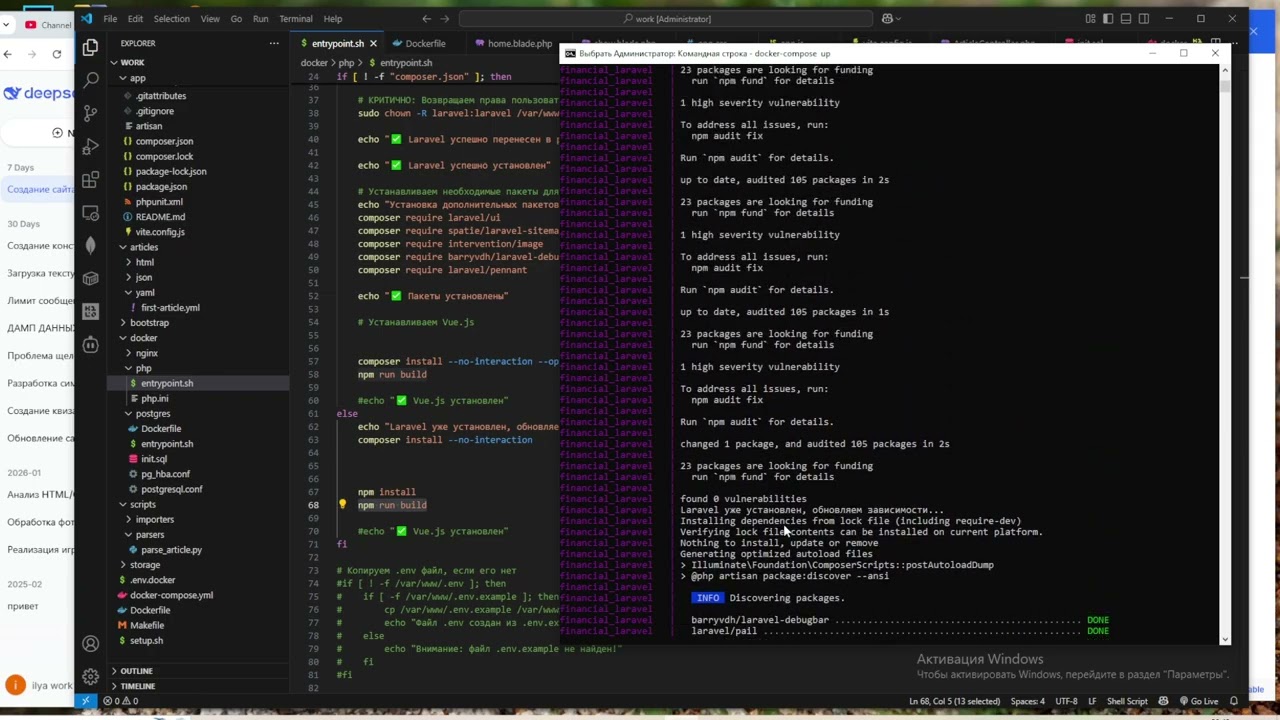Expand the storage folder
The width and height of the screenshot is (1280, 720).
(x=145, y=565)
